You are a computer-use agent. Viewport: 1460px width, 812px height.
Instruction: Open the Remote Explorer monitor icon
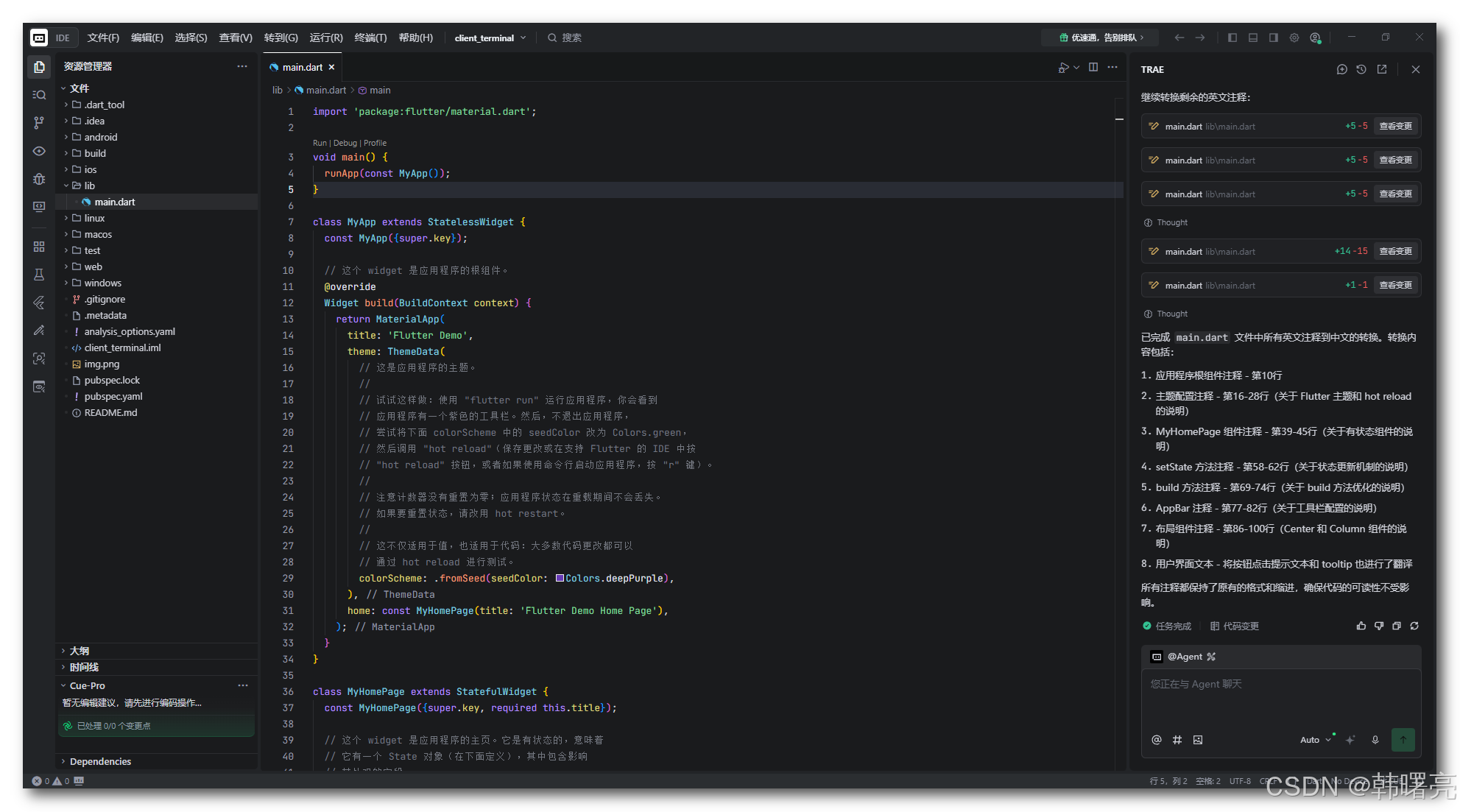click(x=39, y=207)
